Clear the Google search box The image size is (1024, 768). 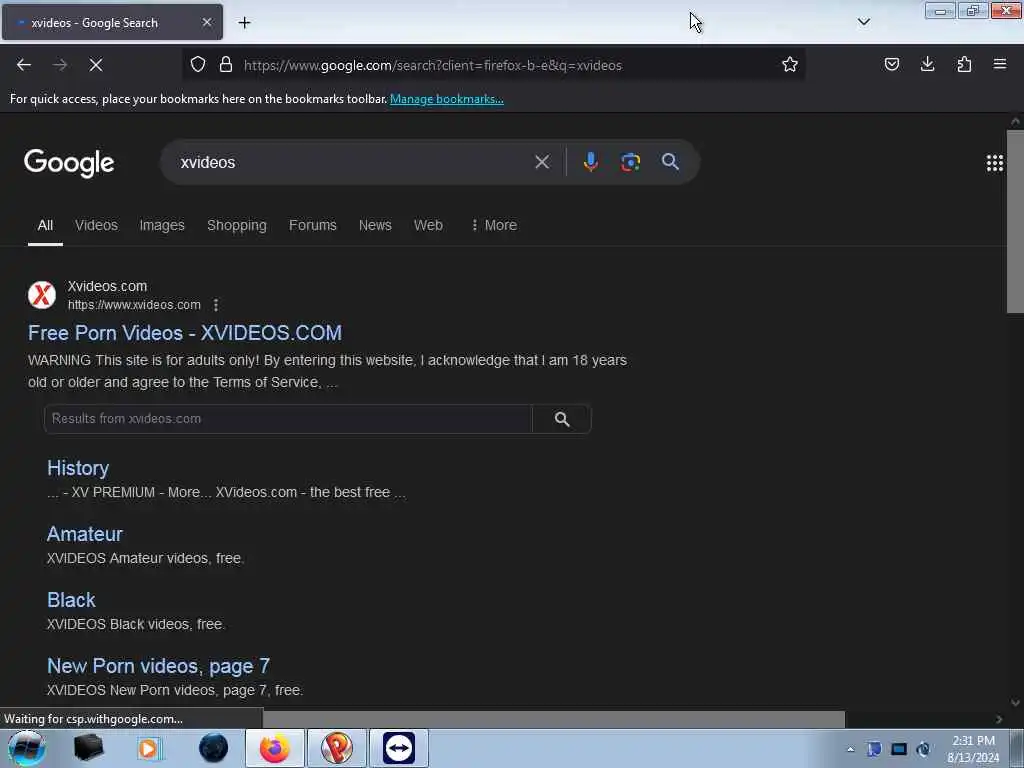pos(542,162)
